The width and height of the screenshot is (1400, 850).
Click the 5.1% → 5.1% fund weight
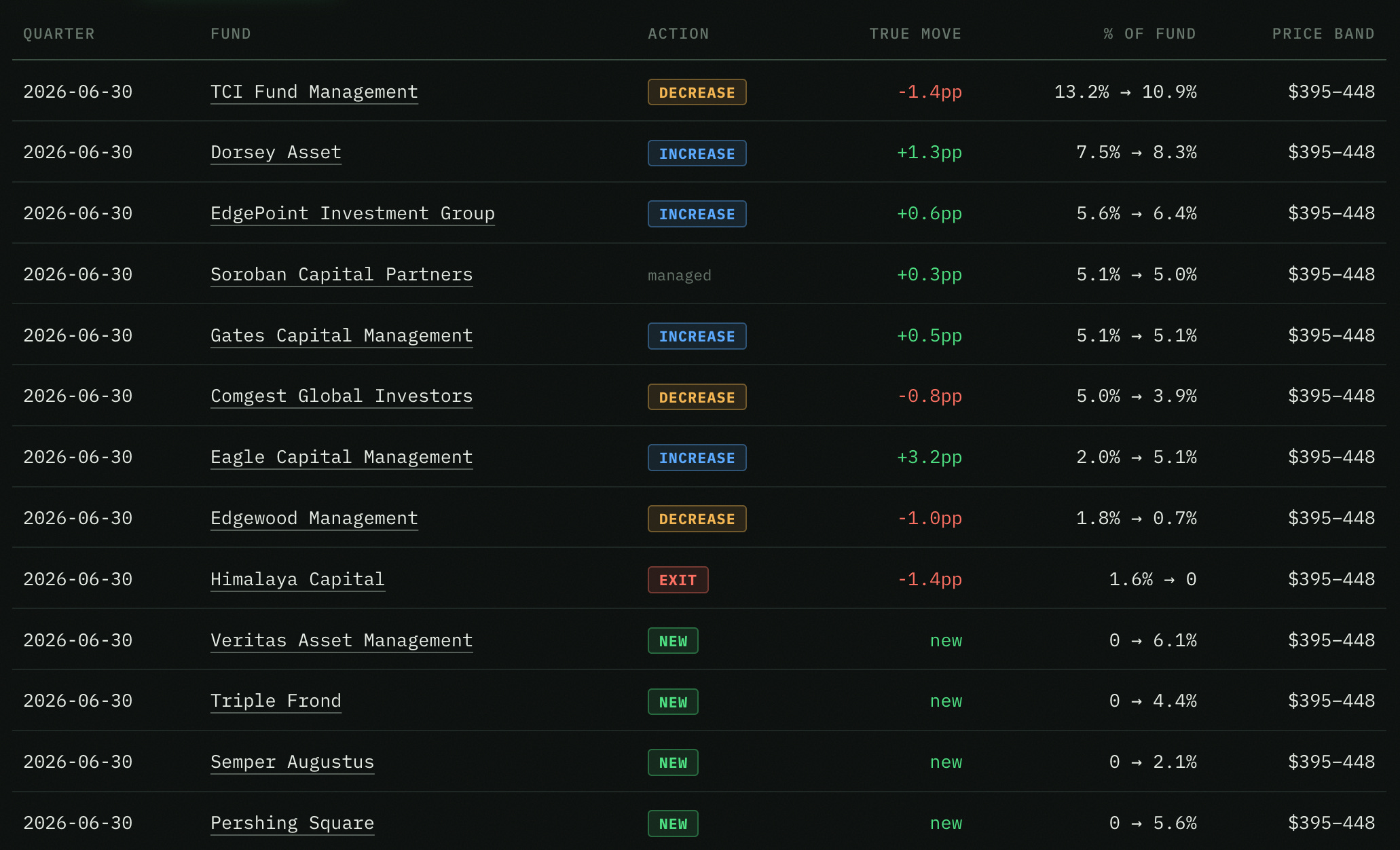tap(1137, 335)
